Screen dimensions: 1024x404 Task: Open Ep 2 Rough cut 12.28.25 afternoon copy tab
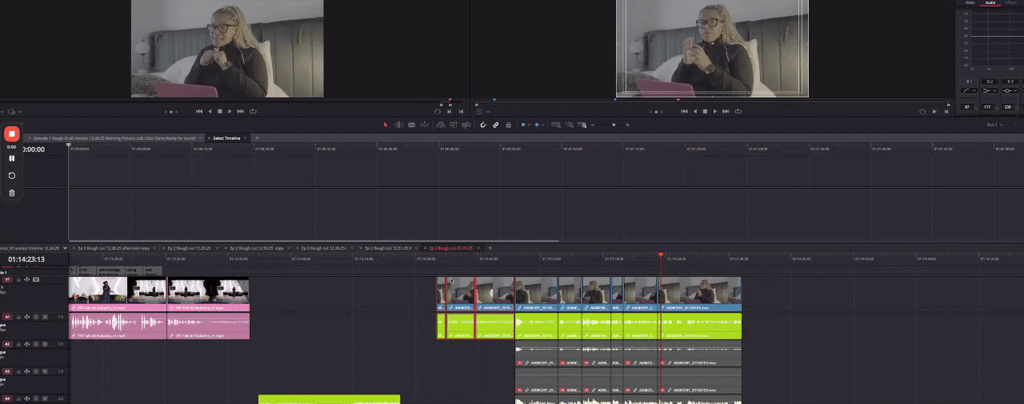[114, 248]
